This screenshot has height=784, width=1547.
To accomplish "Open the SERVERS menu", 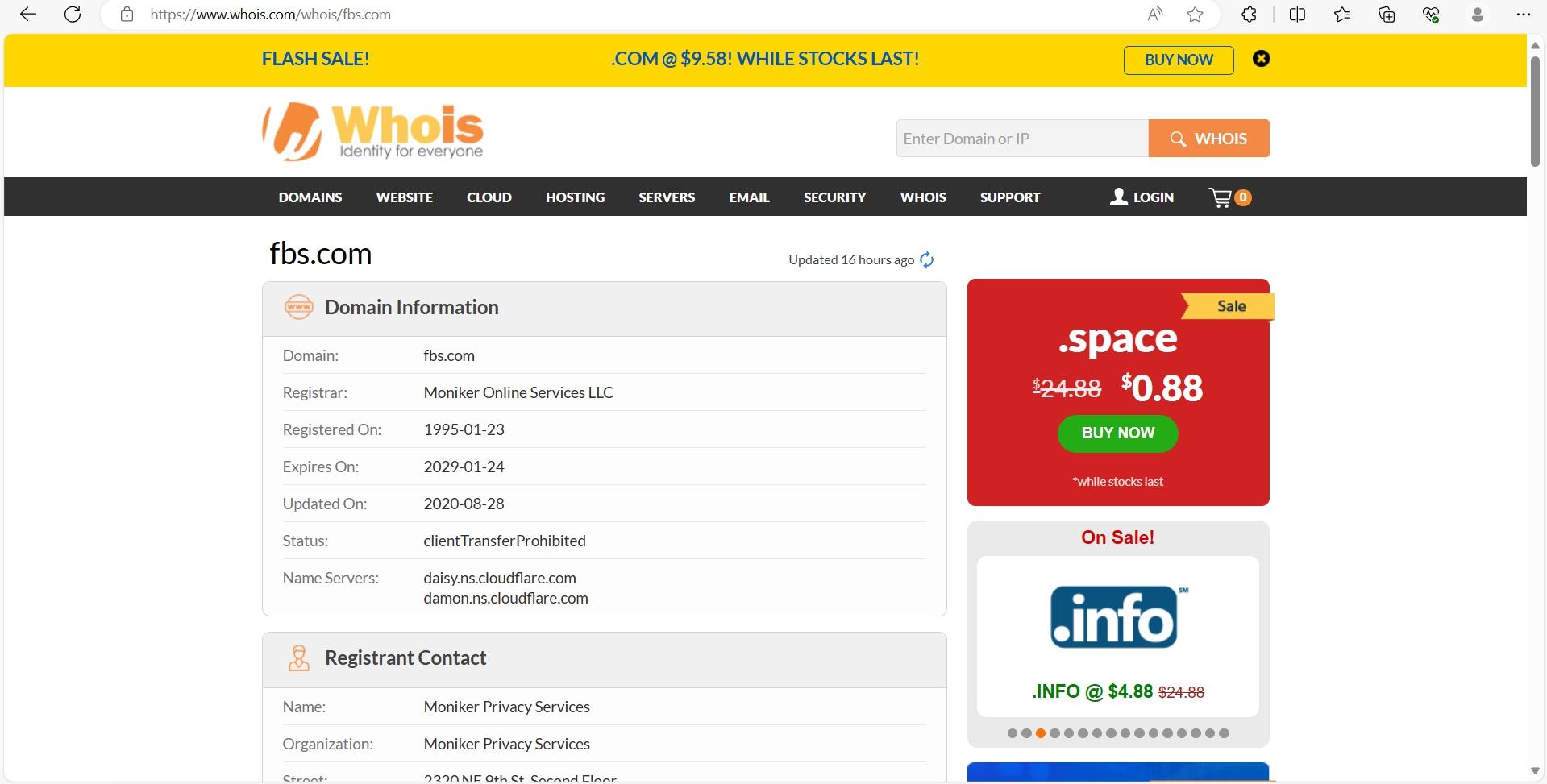I will [667, 197].
